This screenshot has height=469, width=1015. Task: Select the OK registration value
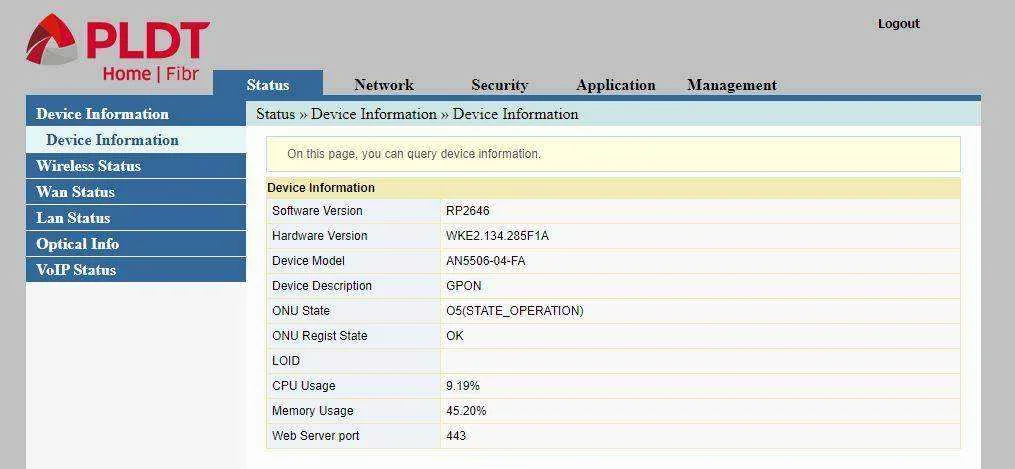[454, 336]
